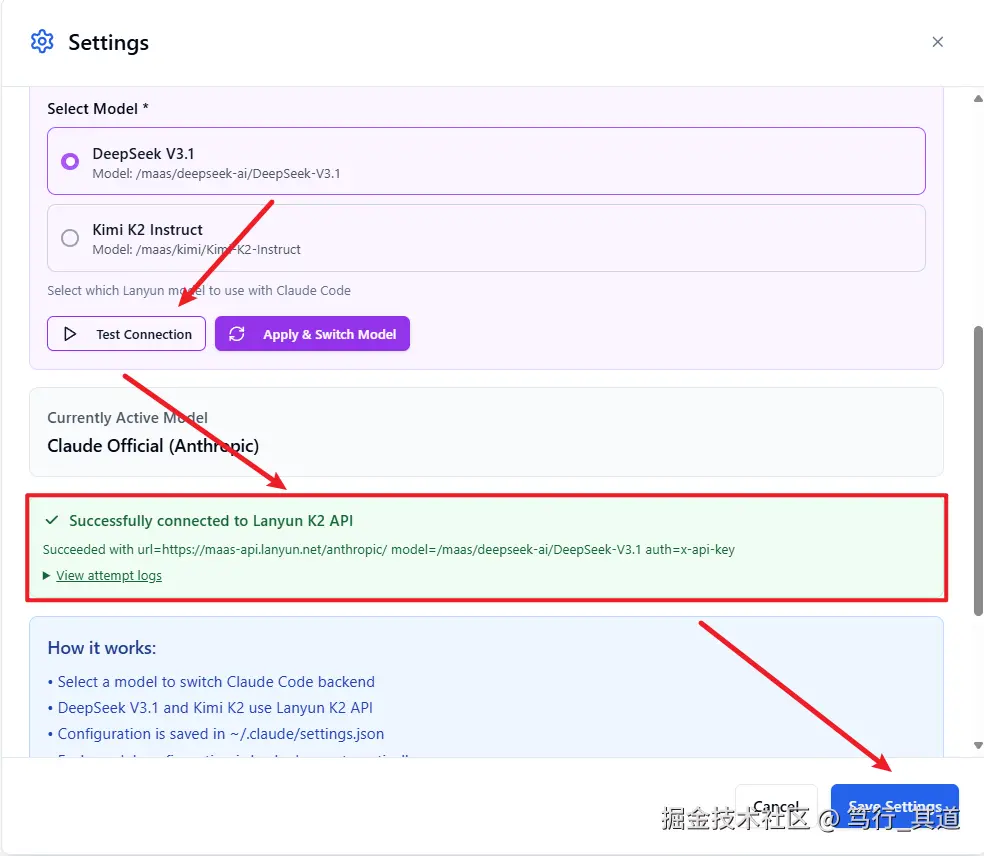
Task: Click the Save Settings button
Action: [894, 806]
